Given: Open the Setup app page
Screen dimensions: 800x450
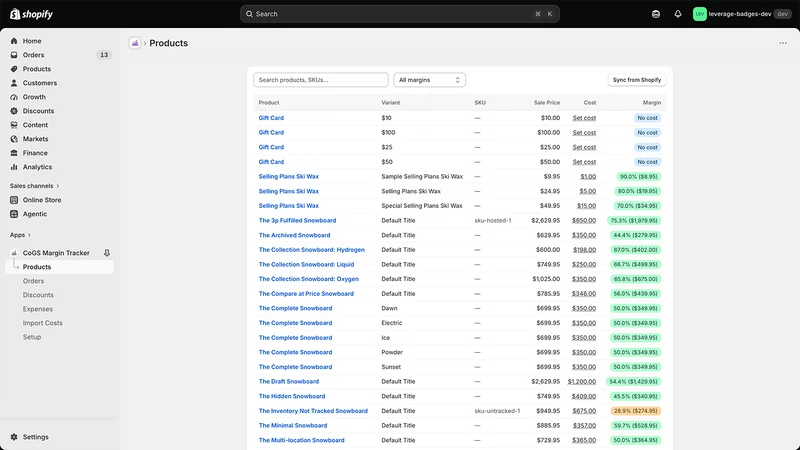Looking at the screenshot, I should [x=32, y=337].
